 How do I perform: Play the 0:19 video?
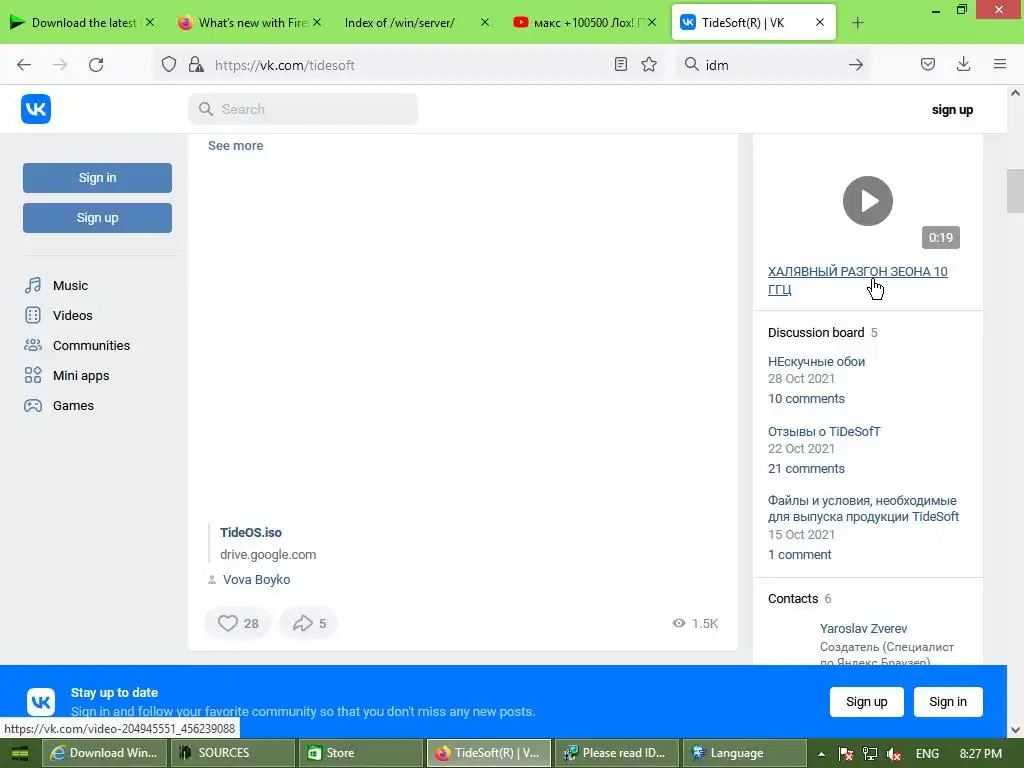click(x=867, y=200)
